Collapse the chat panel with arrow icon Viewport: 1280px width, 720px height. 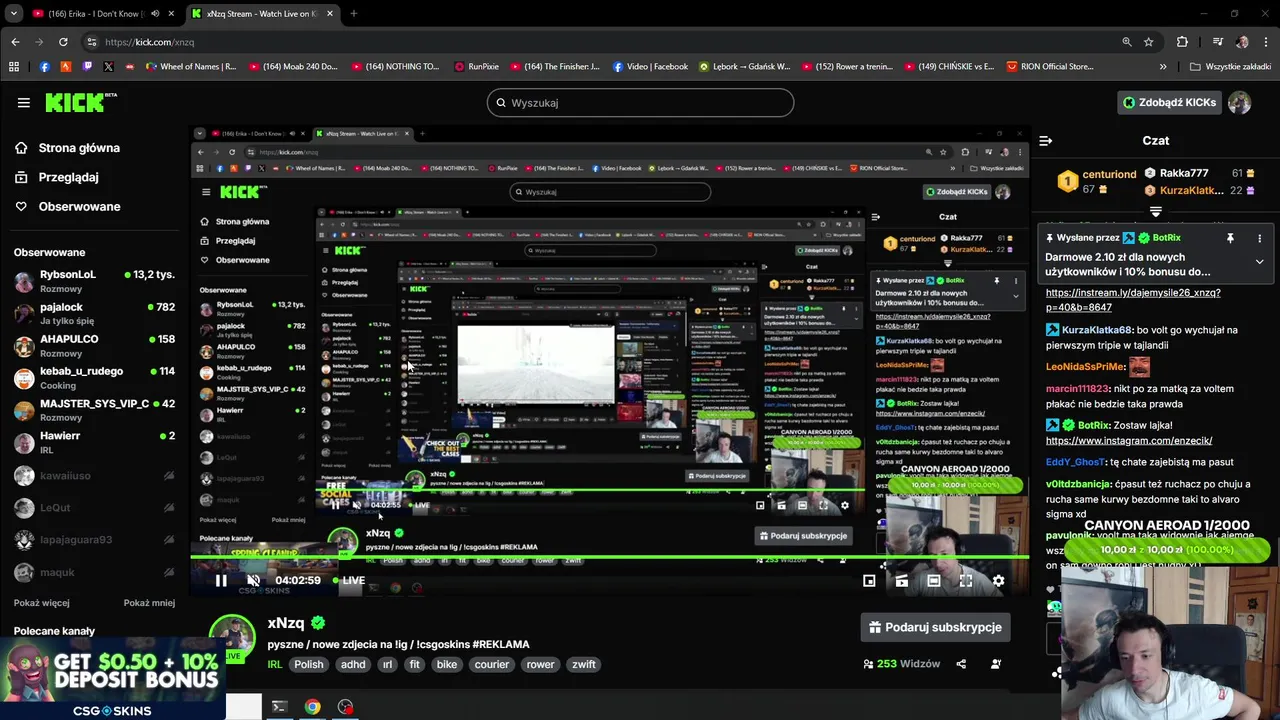click(1045, 141)
